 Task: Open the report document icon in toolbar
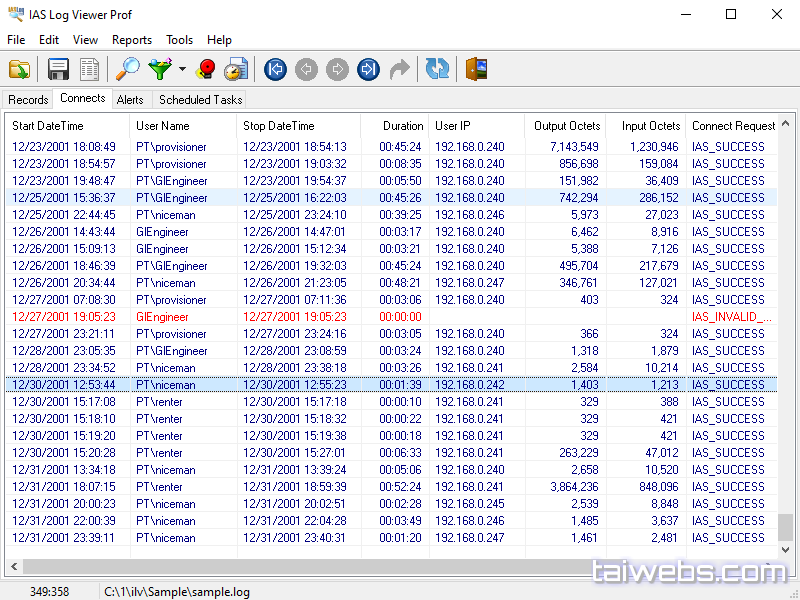[x=90, y=69]
